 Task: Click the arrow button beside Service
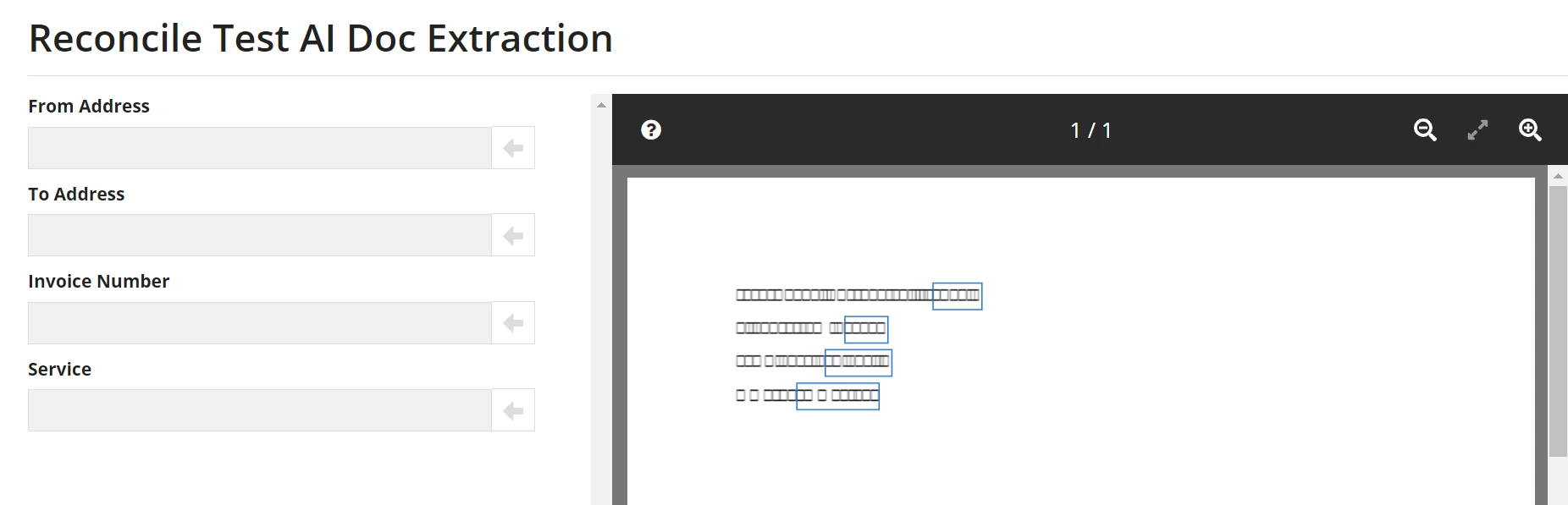(513, 410)
